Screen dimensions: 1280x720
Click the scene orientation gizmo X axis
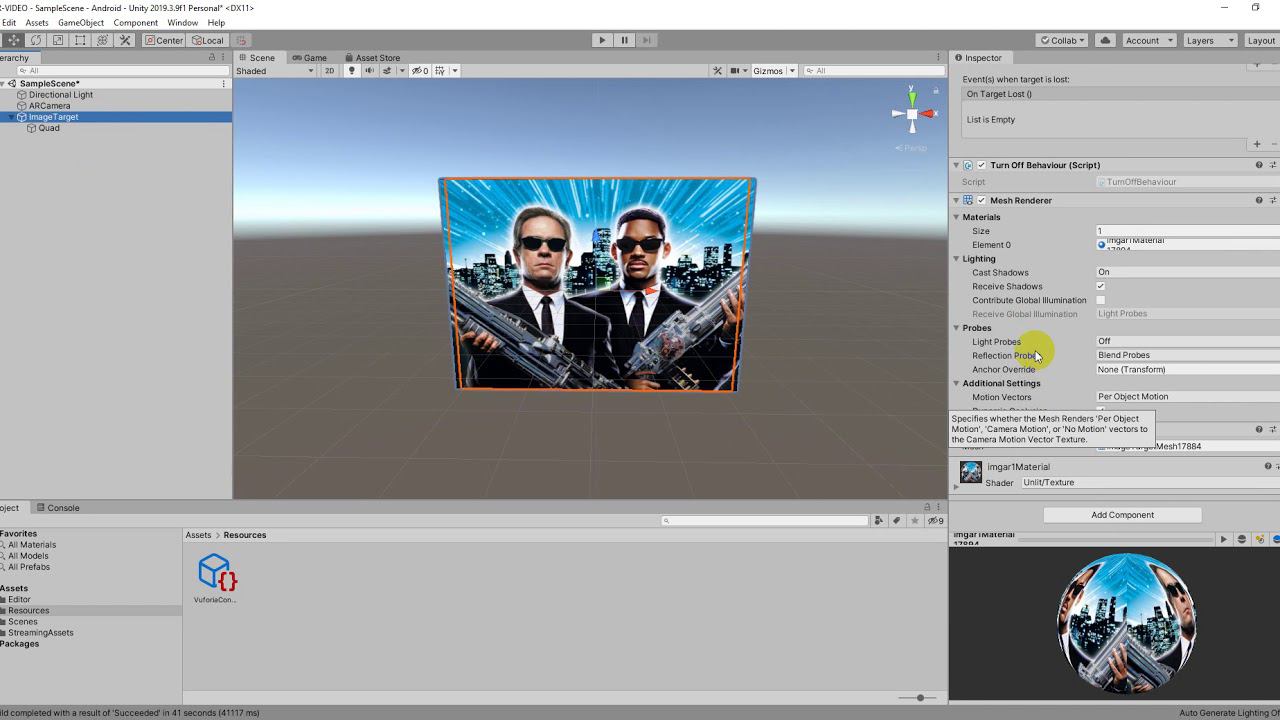931,114
